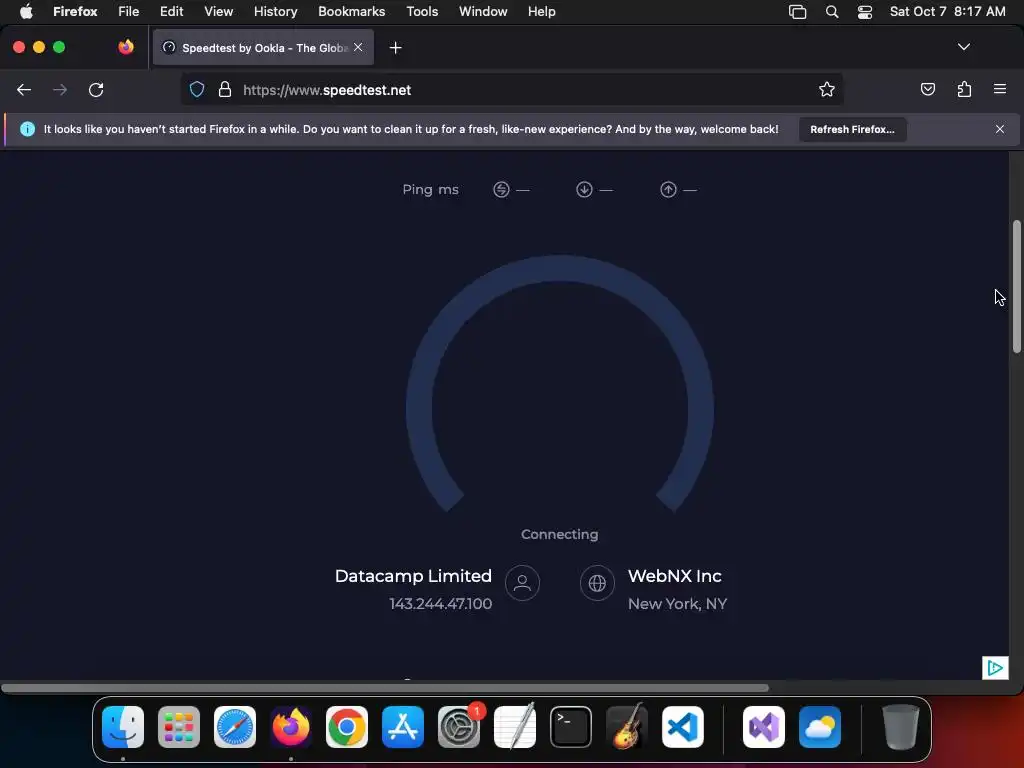
Task: Click the download speed arrow icon
Action: coord(584,189)
